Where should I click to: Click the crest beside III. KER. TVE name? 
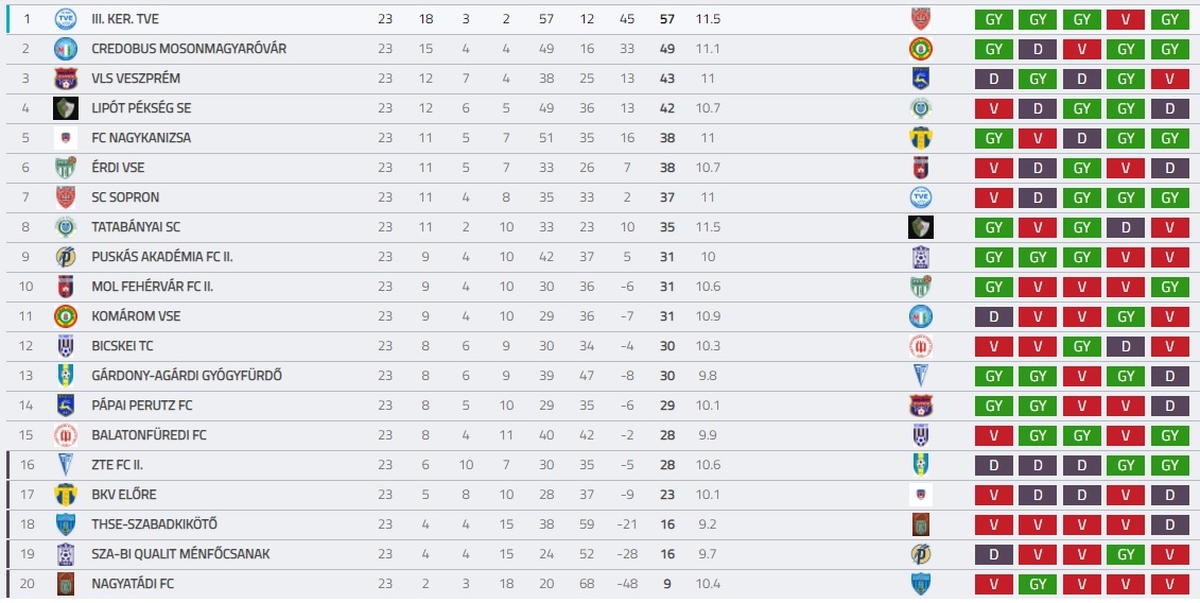(x=66, y=19)
